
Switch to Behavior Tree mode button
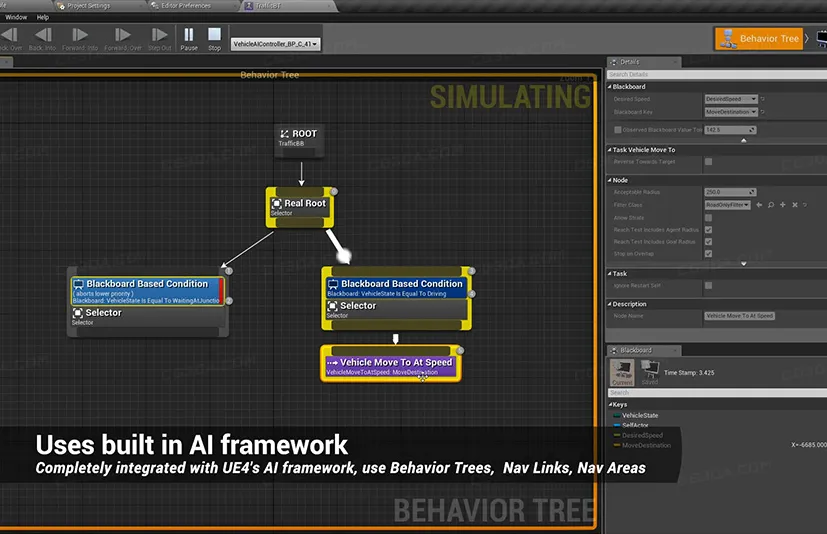[x=759, y=39]
